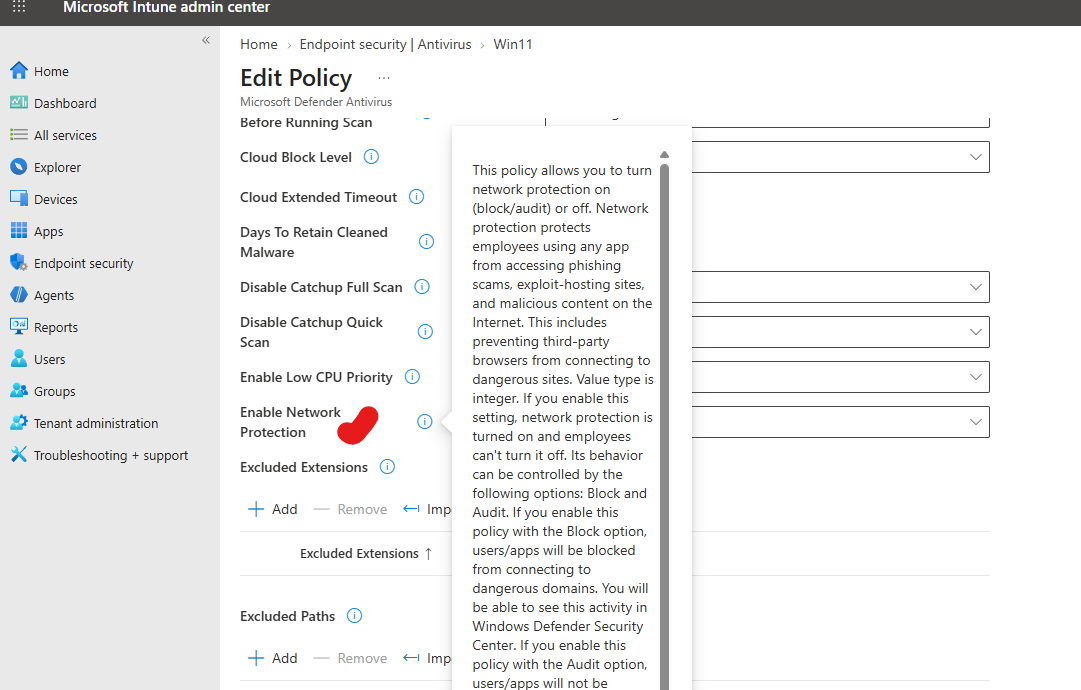Show info for Days To Retain Cleaned Malware
1081x690 pixels.
[427, 241]
